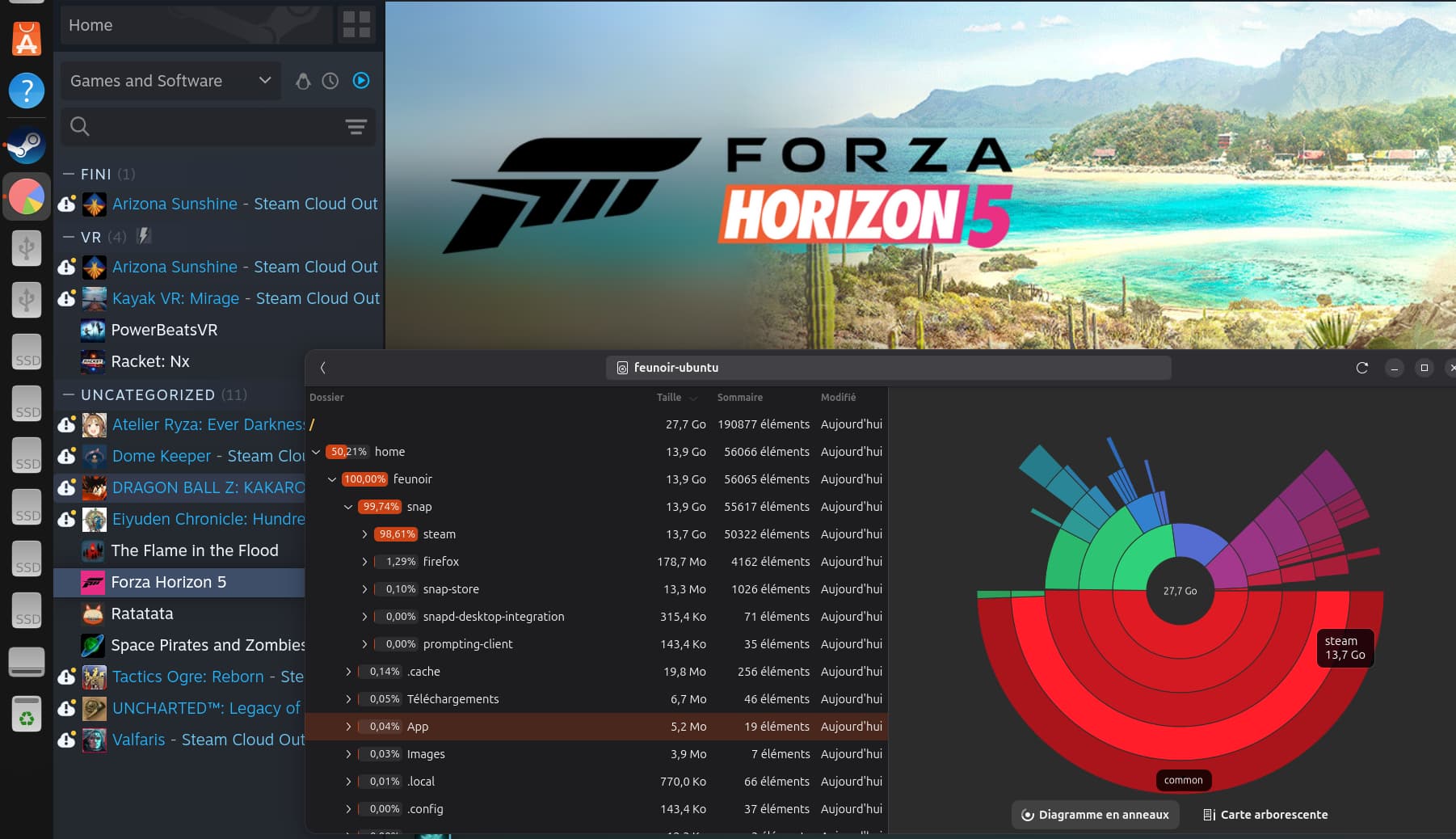Click the rescan refresh icon in title bar
The width and height of the screenshot is (1456, 839).
(x=1361, y=368)
